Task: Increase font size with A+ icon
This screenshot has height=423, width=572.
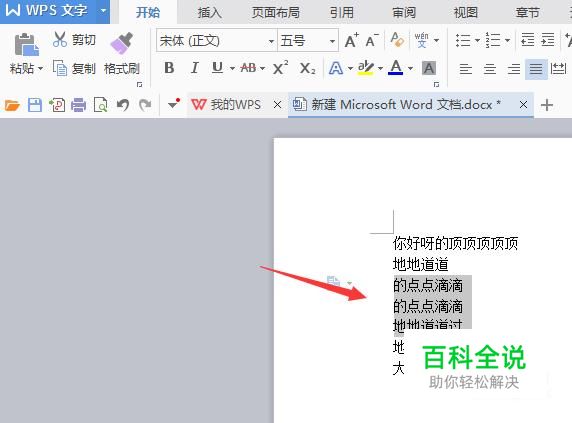Action: [352, 40]
